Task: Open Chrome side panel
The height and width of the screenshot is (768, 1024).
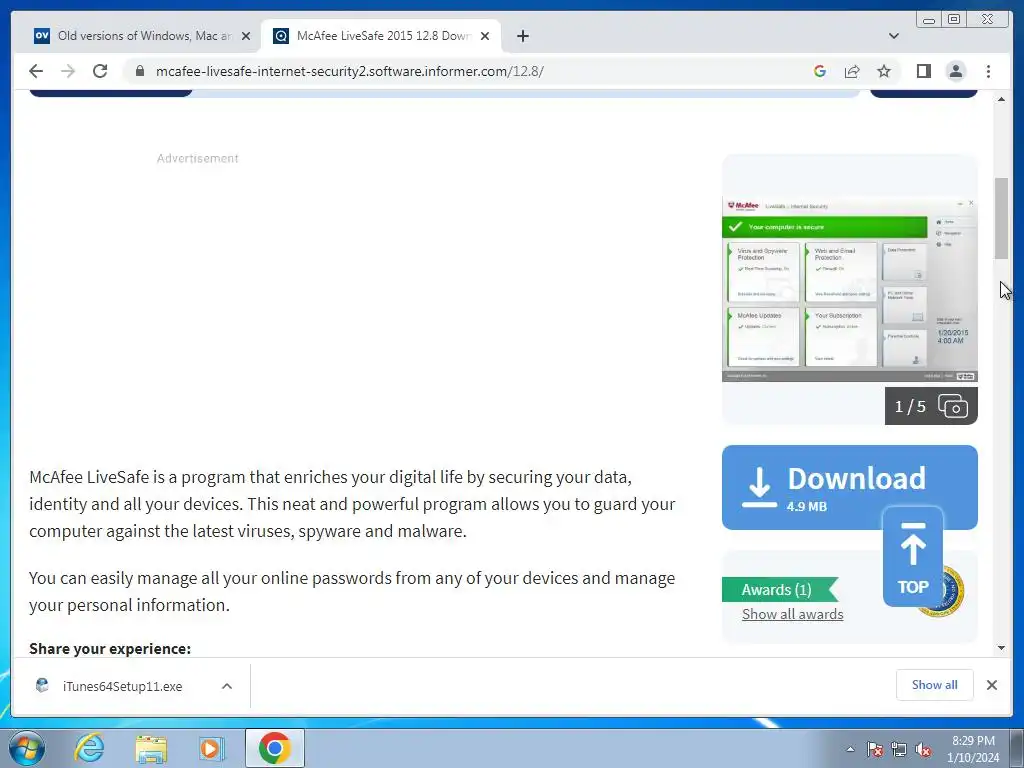Action: click(x=923, y=71)
